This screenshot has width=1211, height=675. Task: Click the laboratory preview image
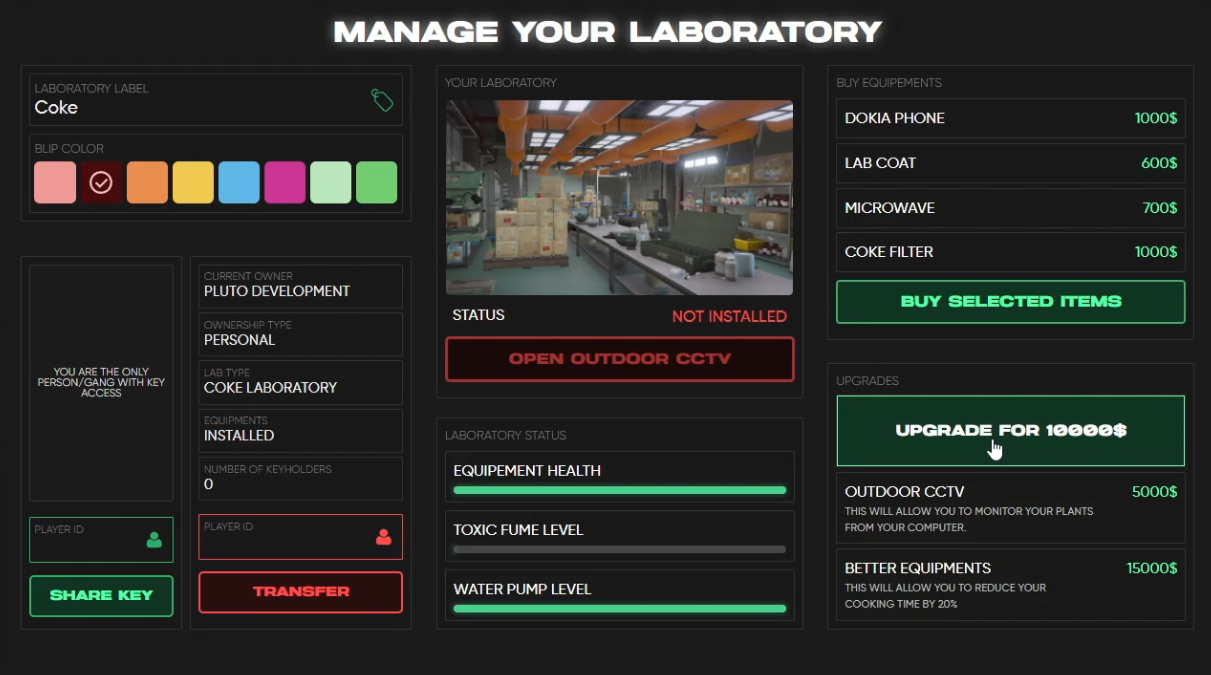[x=618, y=196]
